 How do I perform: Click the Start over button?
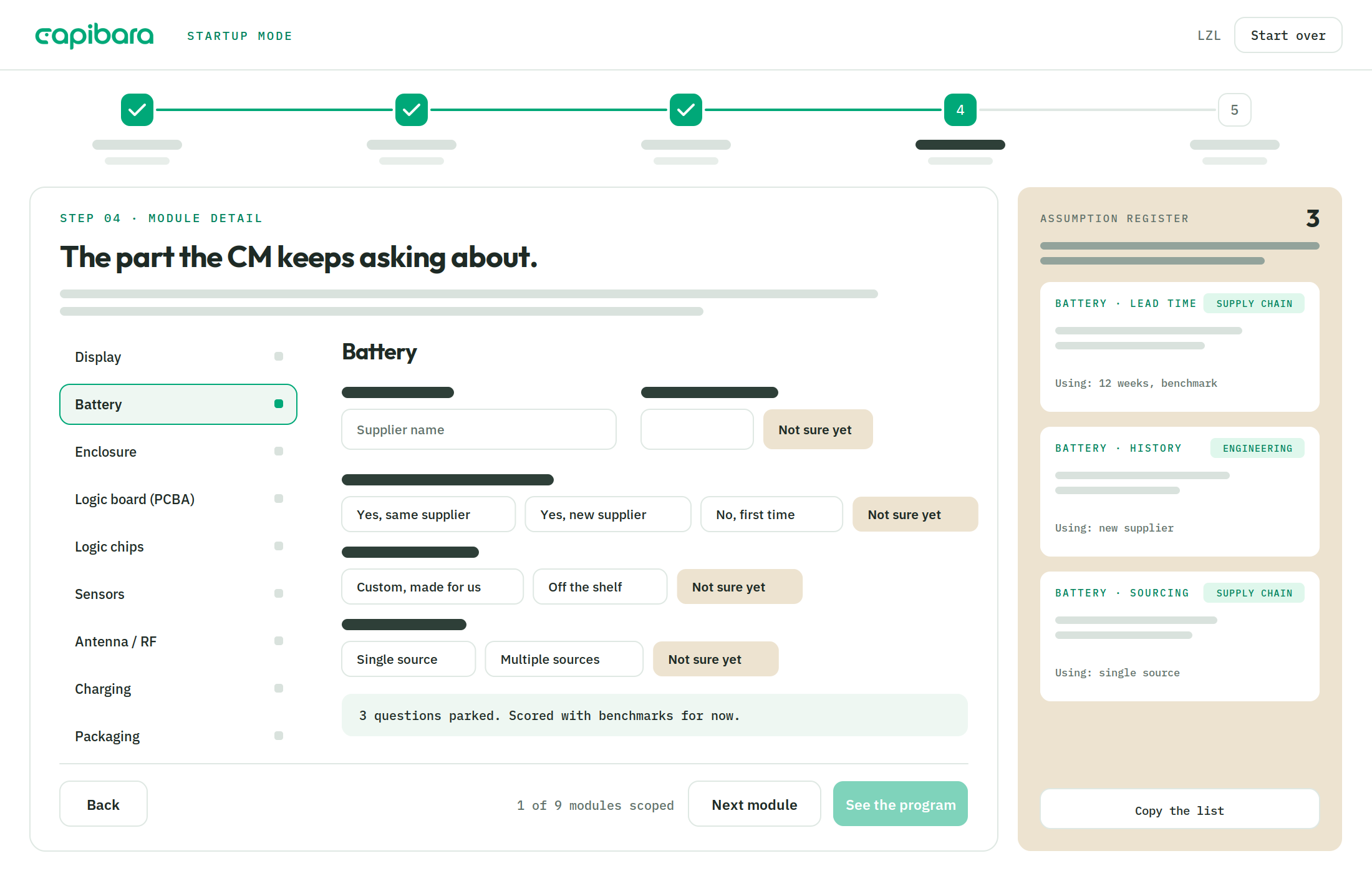(1288, 36)
